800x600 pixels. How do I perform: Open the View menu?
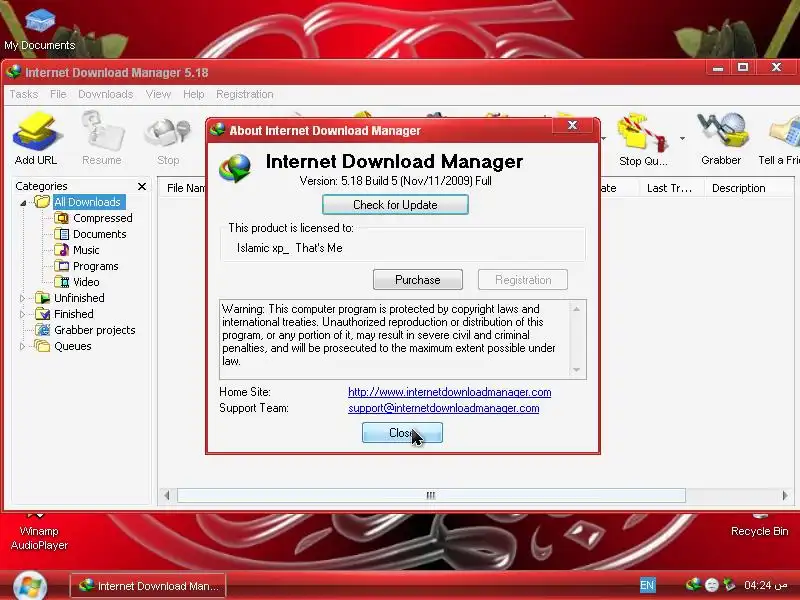158,94
